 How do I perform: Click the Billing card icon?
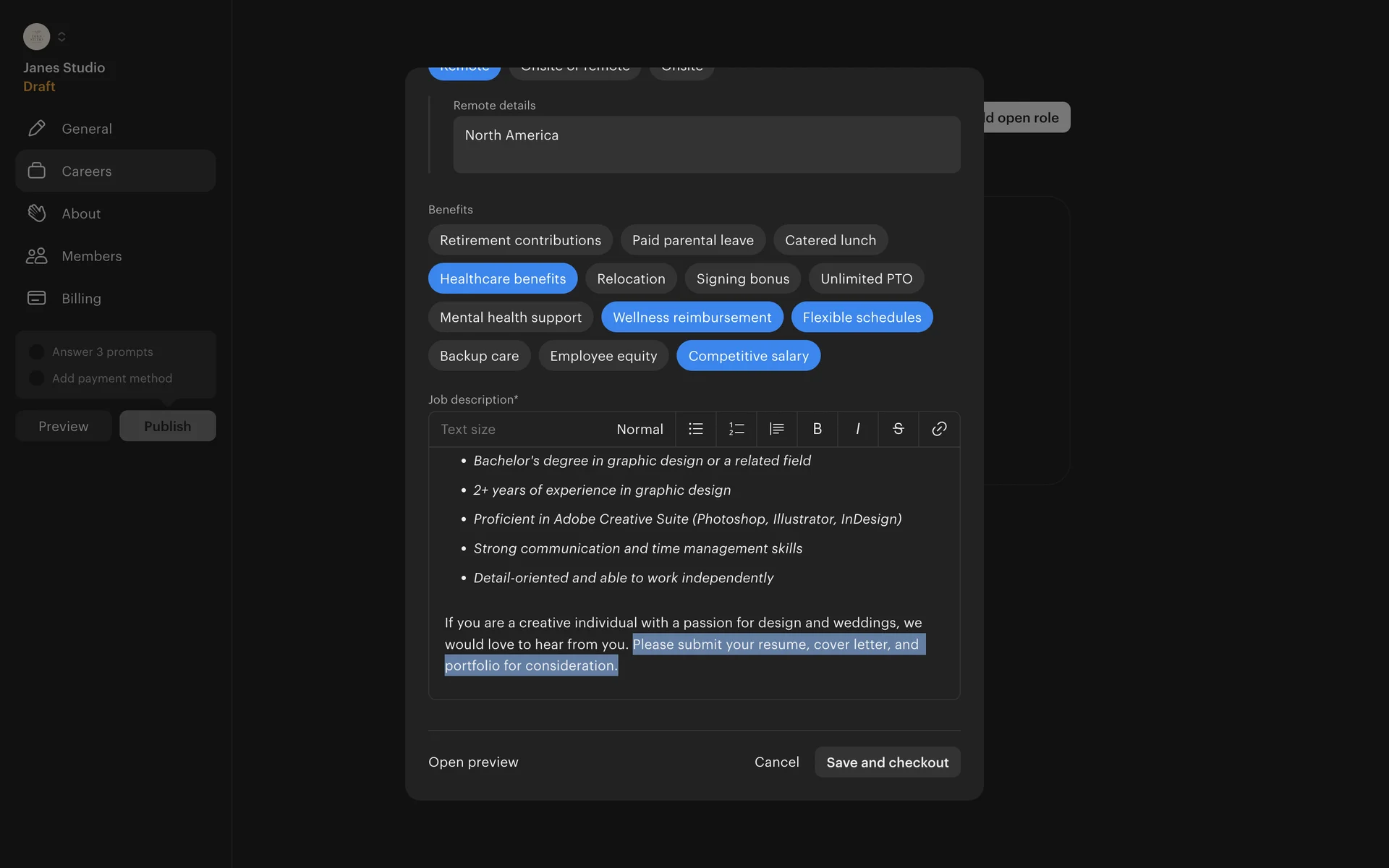[36, 298]
